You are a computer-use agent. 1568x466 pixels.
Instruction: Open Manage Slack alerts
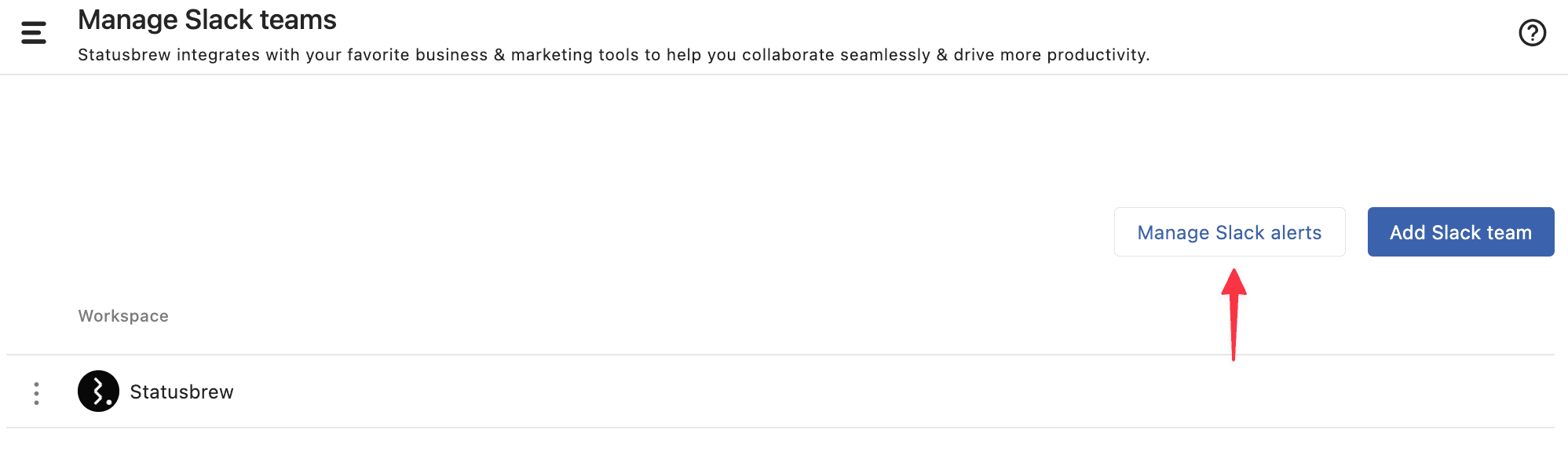pos(1229,232)
